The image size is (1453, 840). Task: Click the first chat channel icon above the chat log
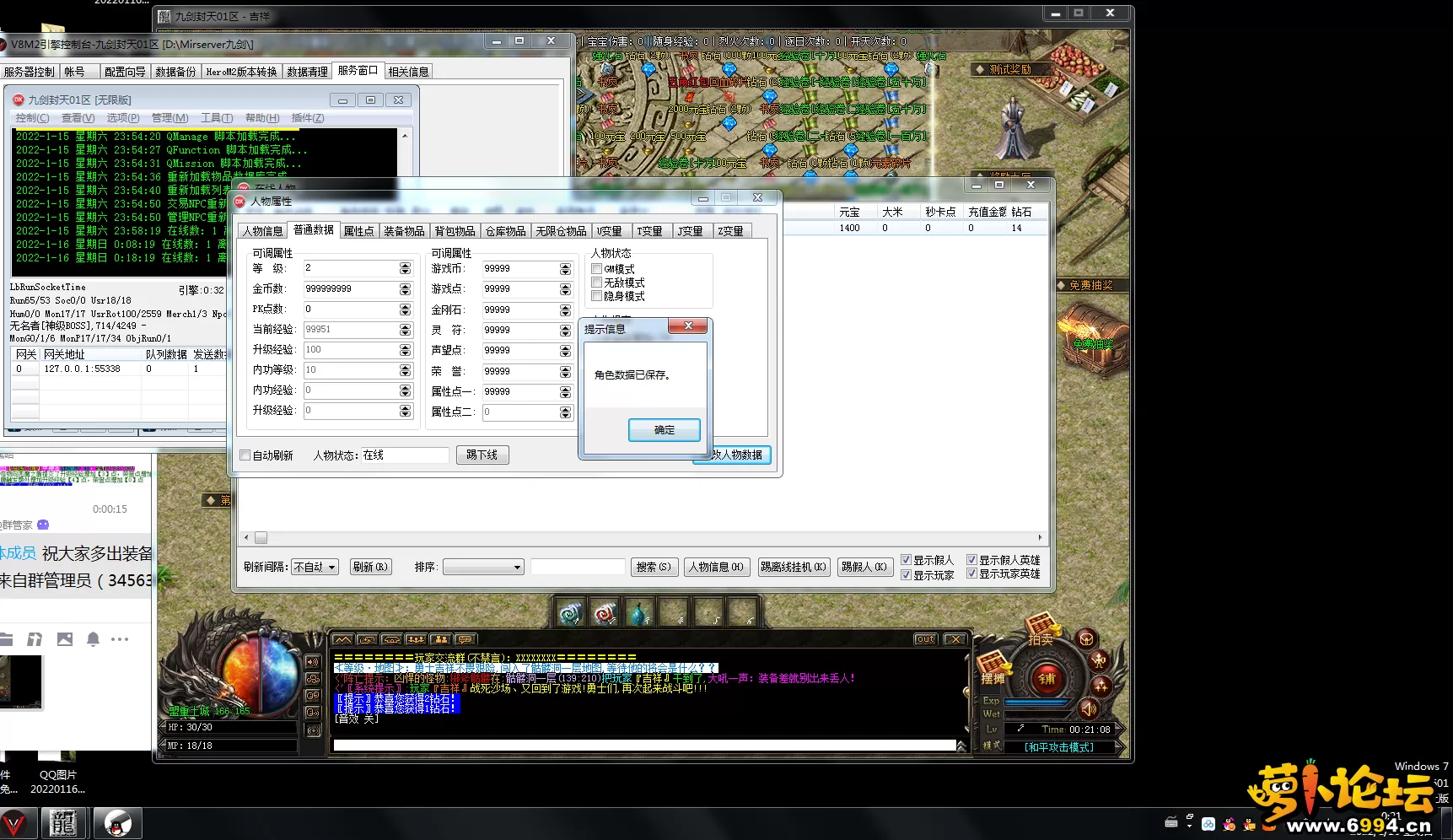click(x=342, y=639)
